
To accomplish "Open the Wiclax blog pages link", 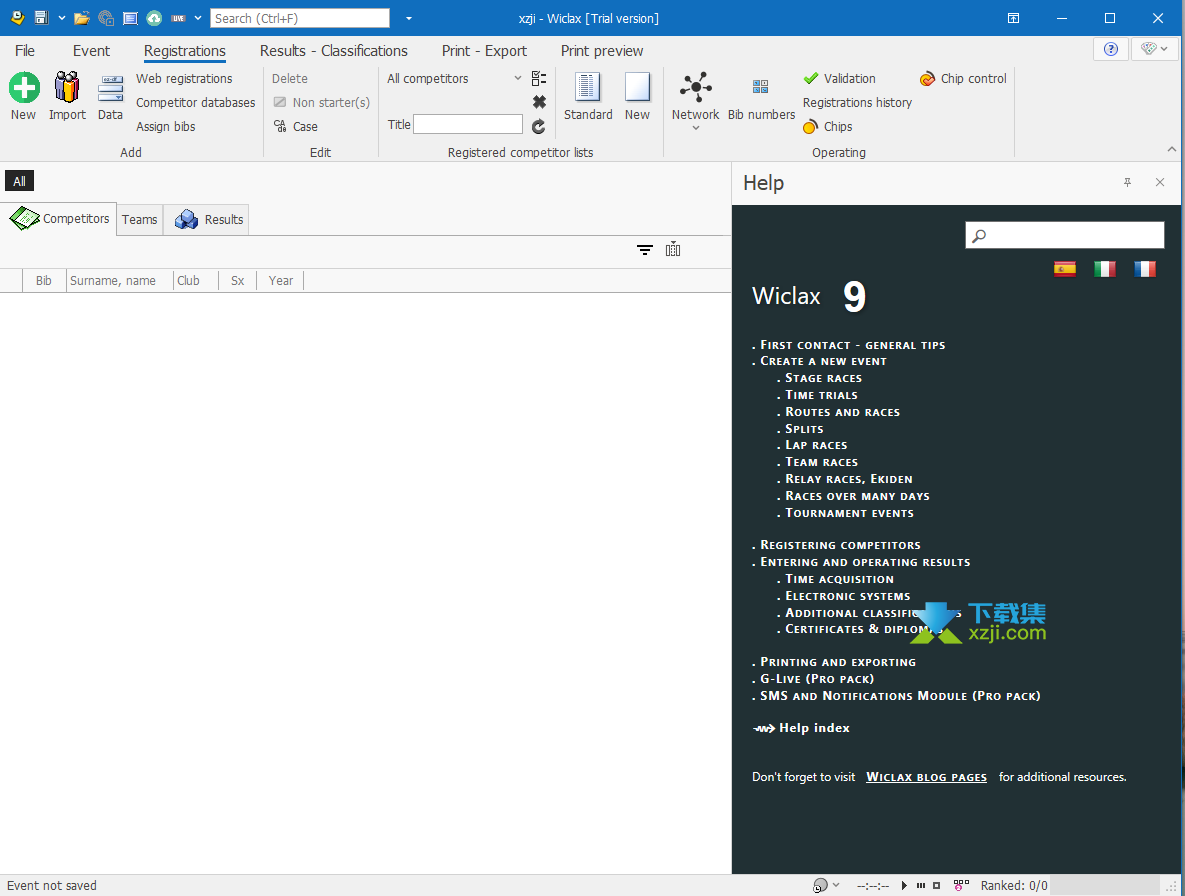I will (x=927, y=777).
